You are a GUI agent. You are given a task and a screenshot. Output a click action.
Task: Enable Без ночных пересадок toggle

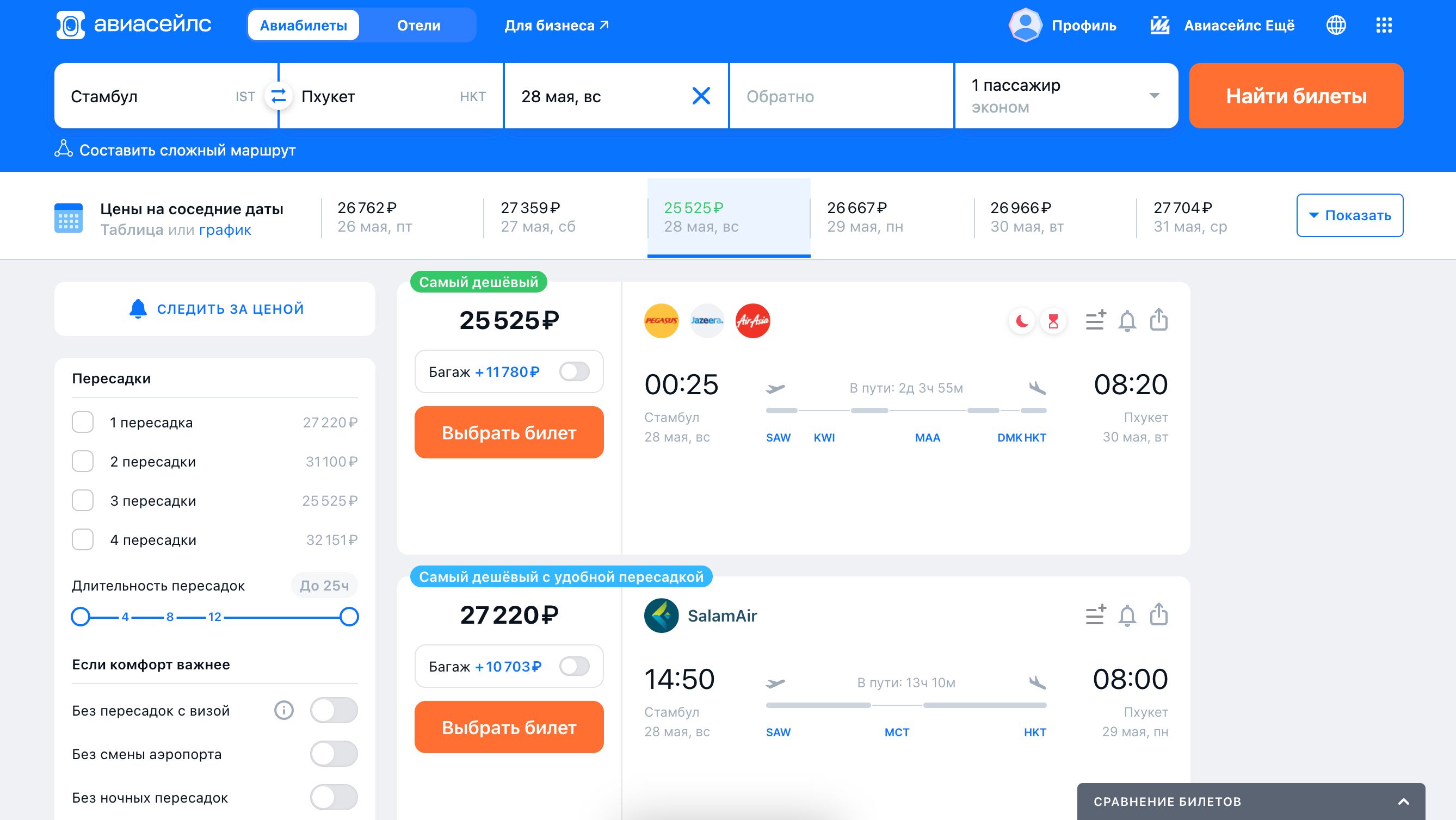point(334,797)
